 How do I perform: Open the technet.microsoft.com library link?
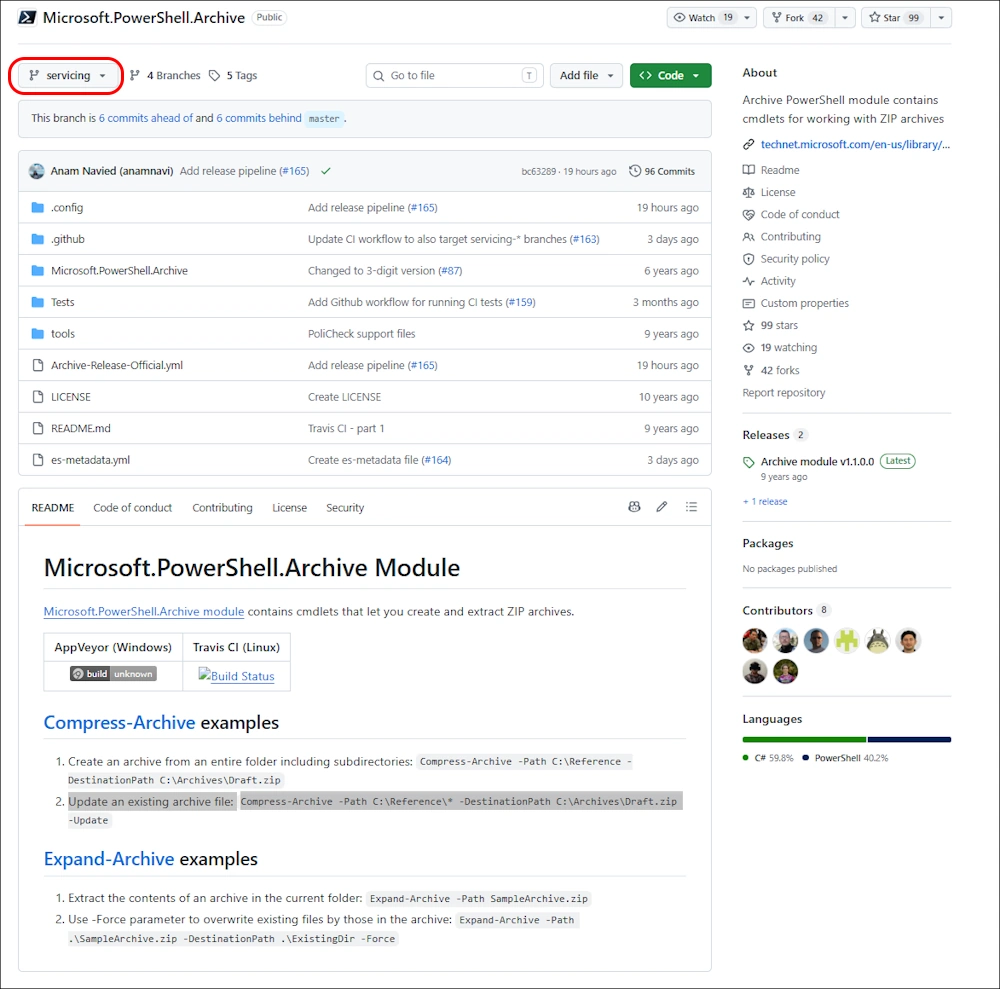coord(855,144)
